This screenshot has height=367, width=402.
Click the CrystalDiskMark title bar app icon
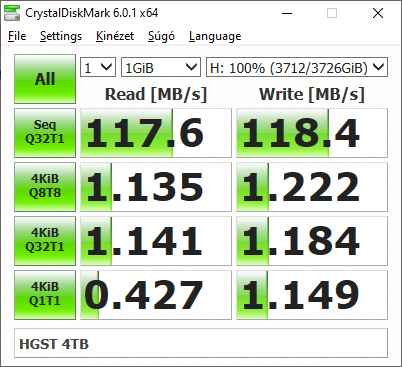pyautogui.click(x=12, y=13)
